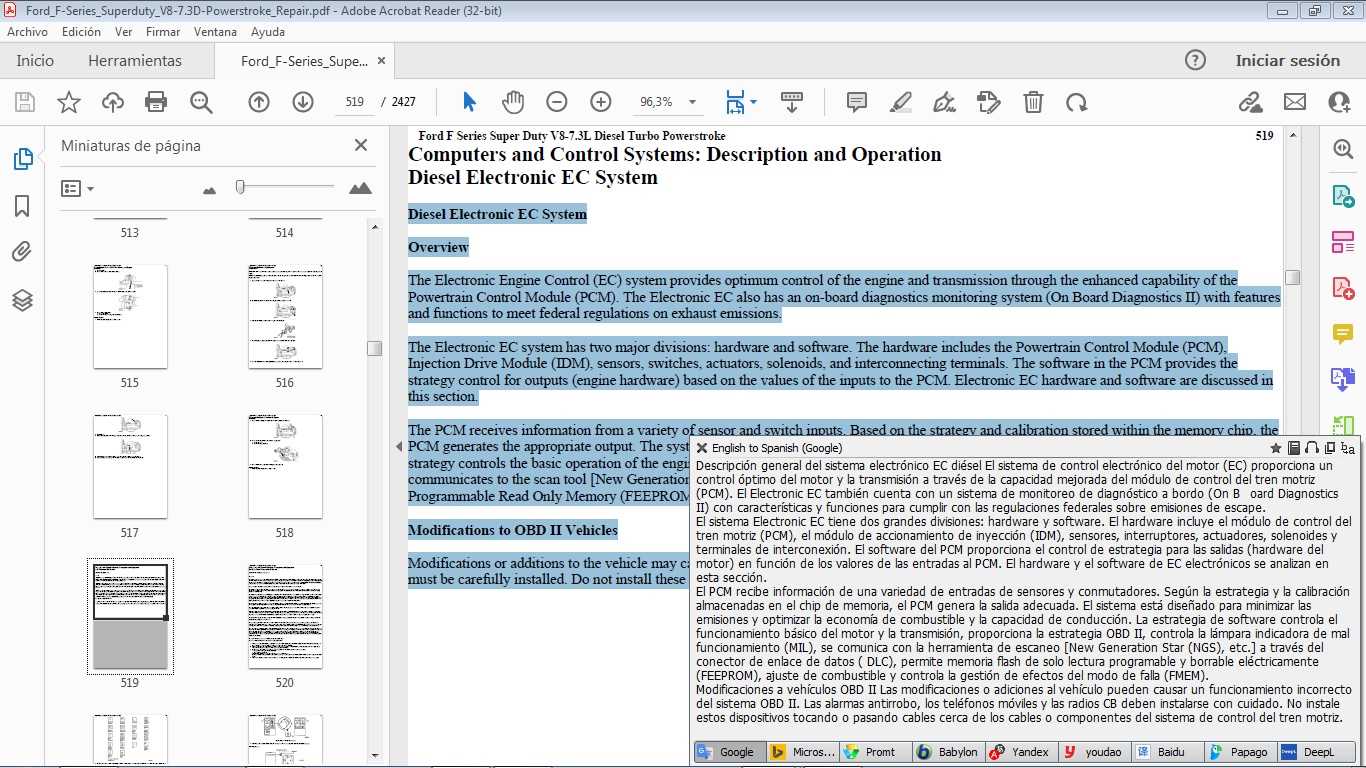Close the Miniaturas de página panel
Image resolution: width=1366 pixels, height=768 pixels.
(x=361, y=145)
